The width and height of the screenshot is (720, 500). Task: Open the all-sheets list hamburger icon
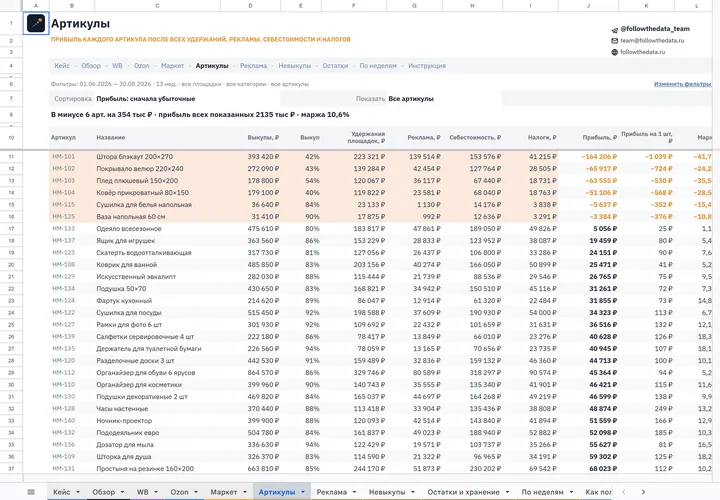tap(31, 492)
